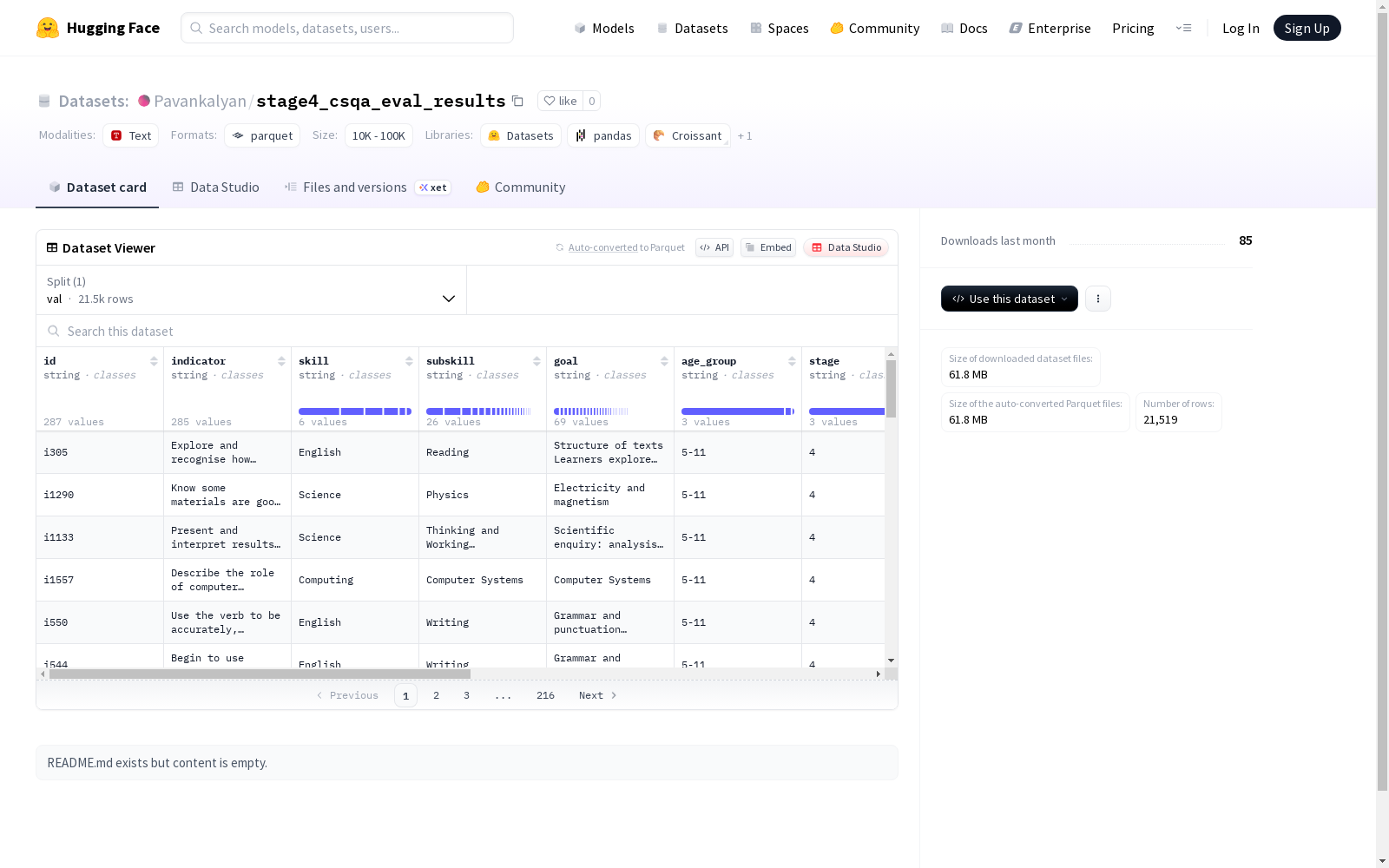Click the Sign Up button
Screen dimensions: 1389x868
(x=1307, y=28)
